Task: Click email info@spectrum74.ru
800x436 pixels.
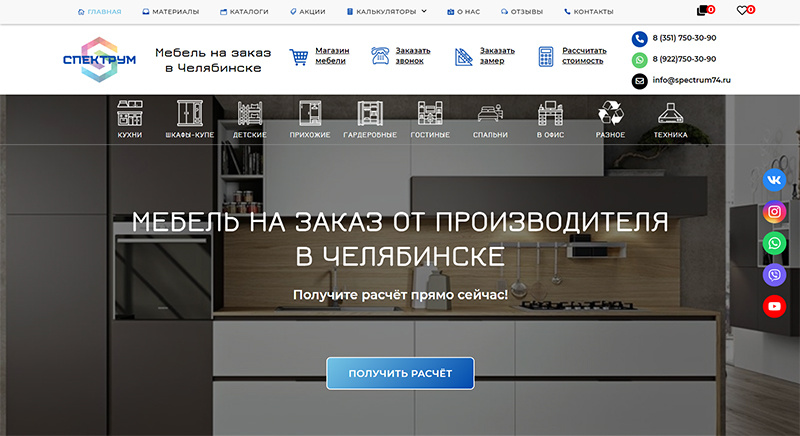Action: tap(691, 80)
